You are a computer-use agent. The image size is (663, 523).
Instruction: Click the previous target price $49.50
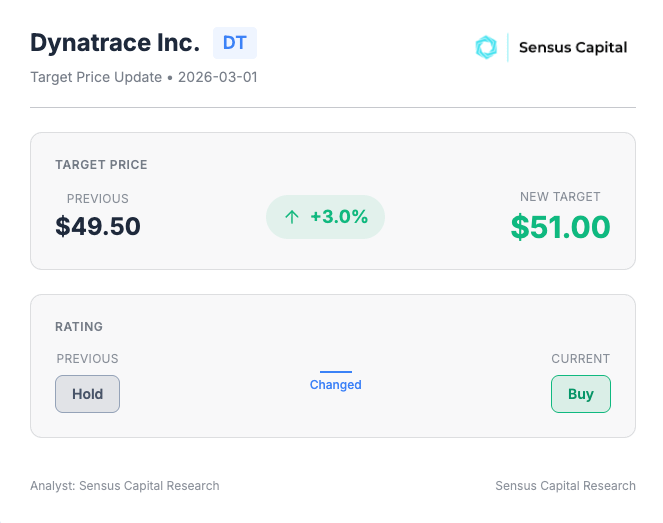tap(98, 226)
